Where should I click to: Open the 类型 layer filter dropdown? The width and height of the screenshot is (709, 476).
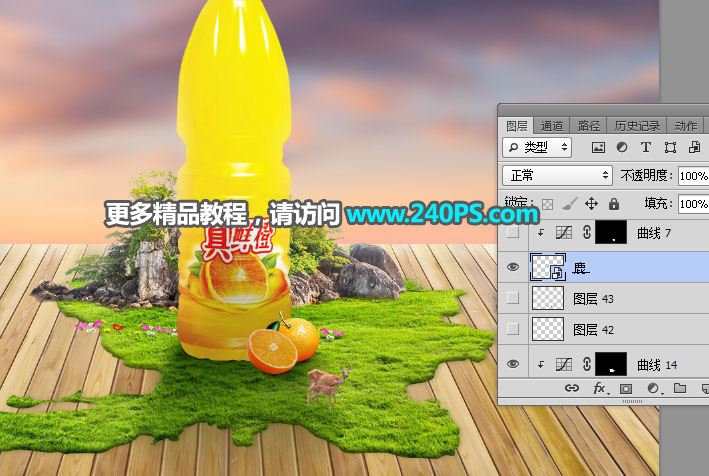click(537, 147)
